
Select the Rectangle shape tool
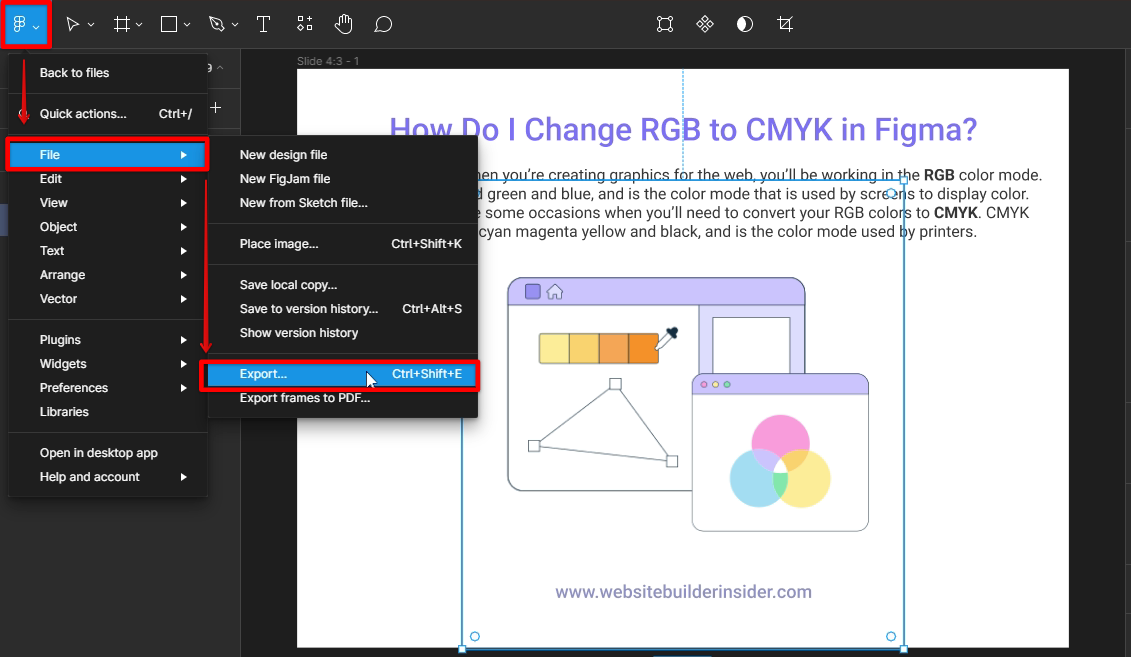(169, 25)
